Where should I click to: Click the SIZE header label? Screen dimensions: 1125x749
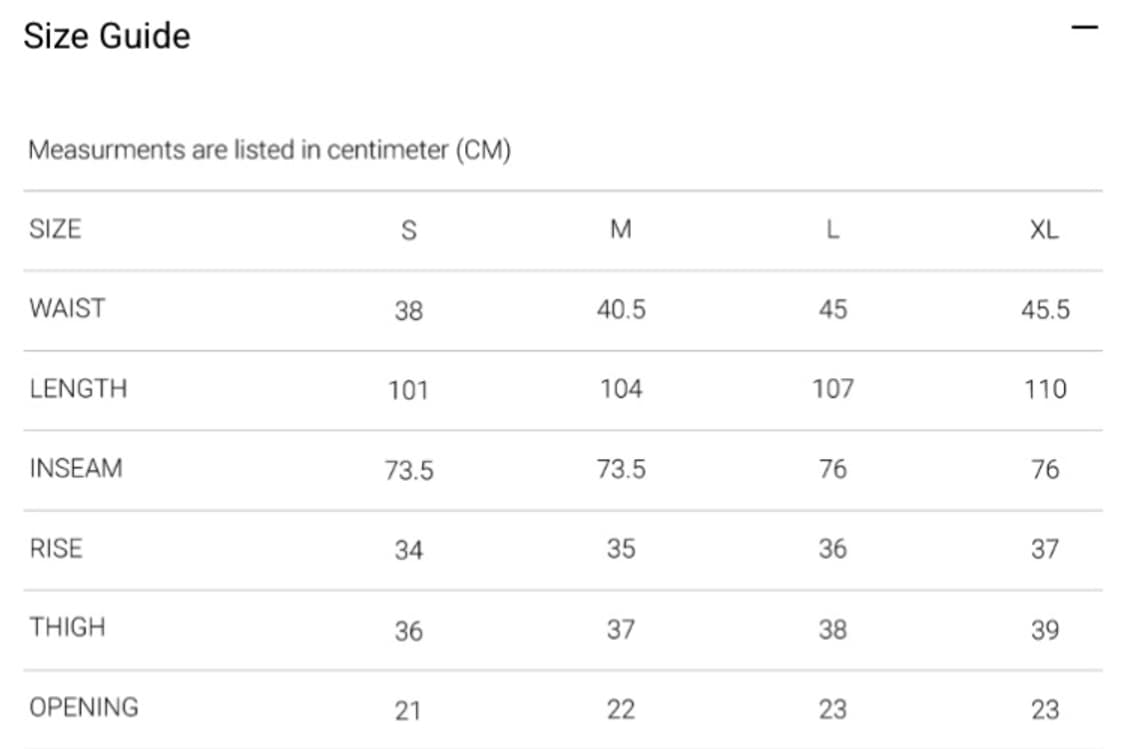[55, 229]
